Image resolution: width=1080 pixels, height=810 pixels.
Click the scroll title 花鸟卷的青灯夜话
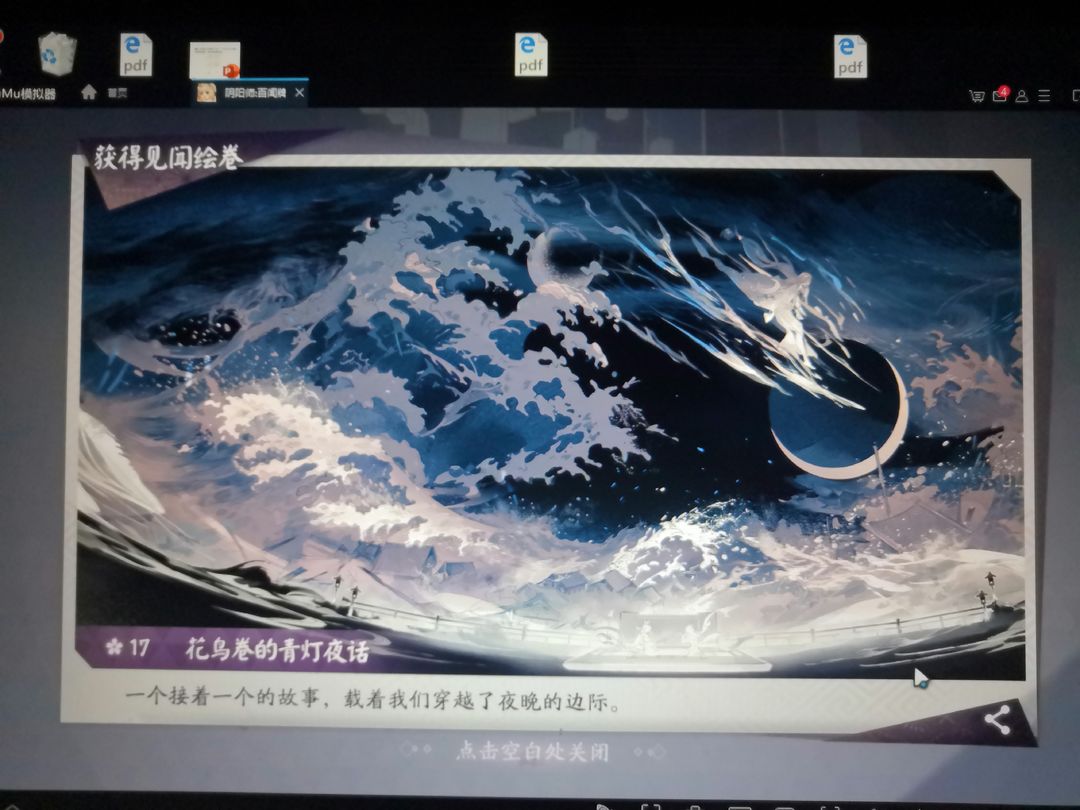(x=277, y=650)
